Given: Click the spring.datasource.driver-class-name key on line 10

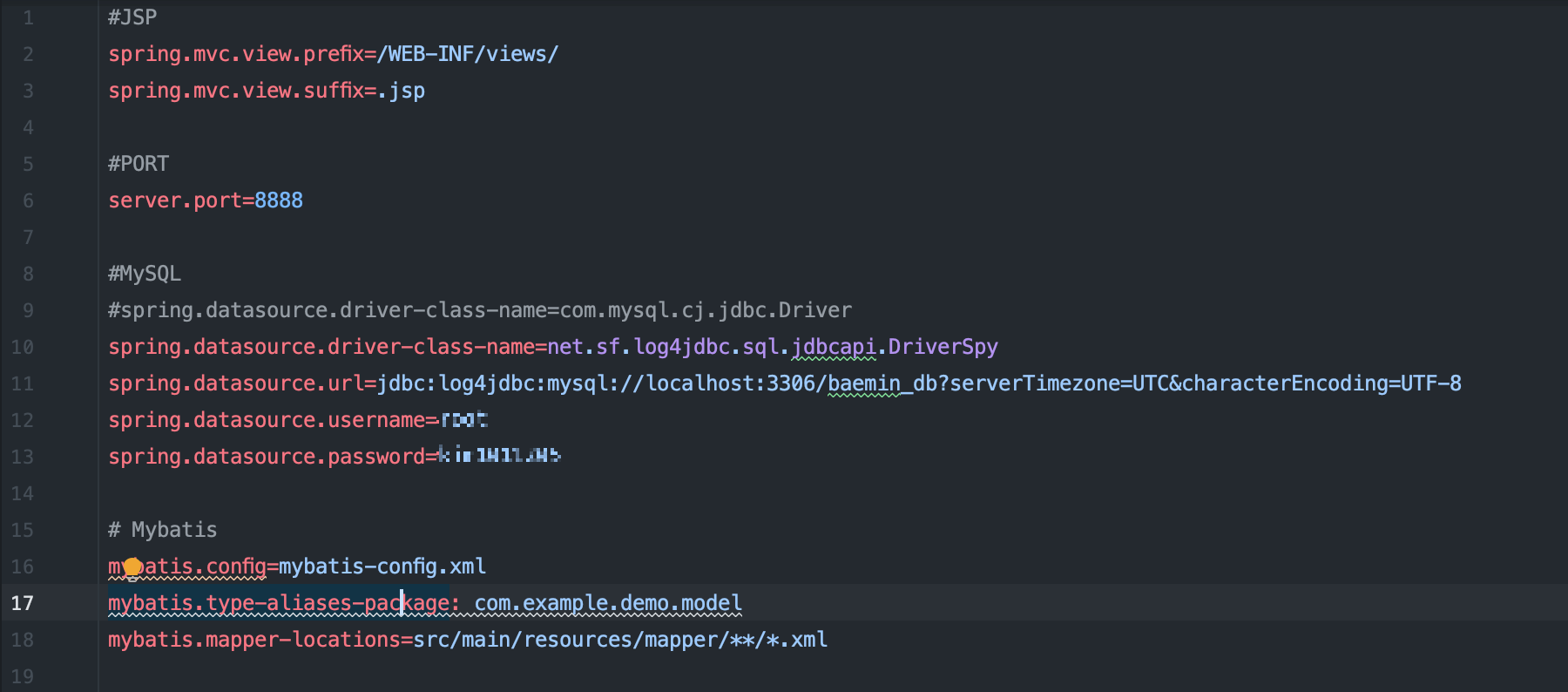Looking at the screenshot, I should [321, 347].
